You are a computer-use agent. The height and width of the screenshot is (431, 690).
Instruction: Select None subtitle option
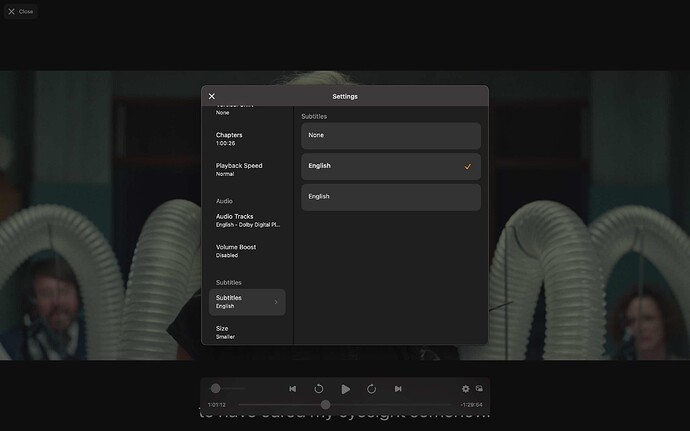pos(391,136)
